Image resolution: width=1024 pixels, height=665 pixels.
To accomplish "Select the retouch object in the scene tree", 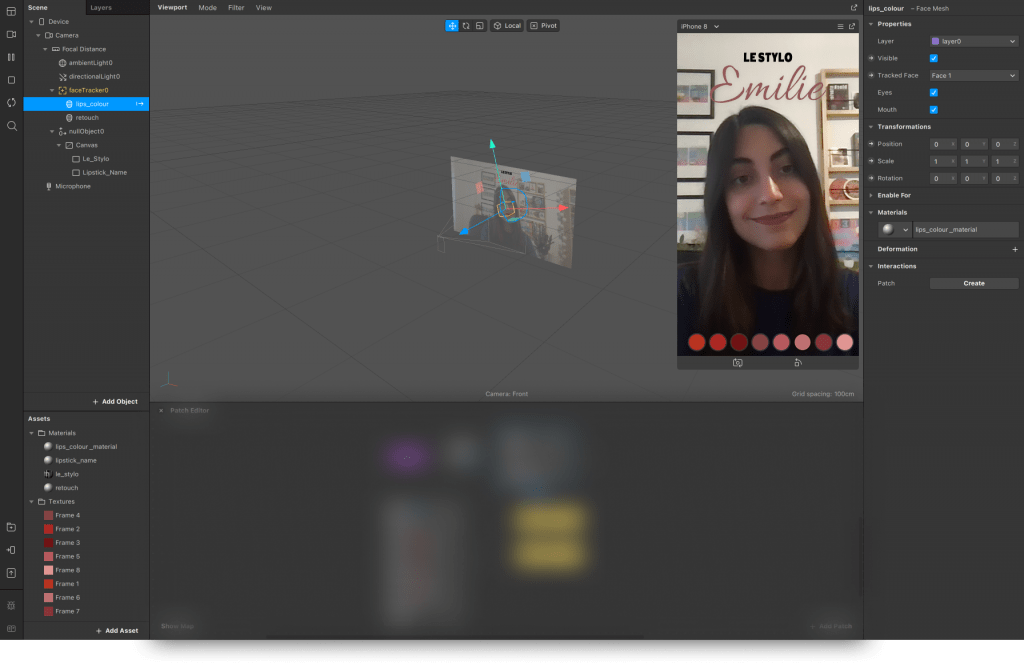I will [87, 118].
